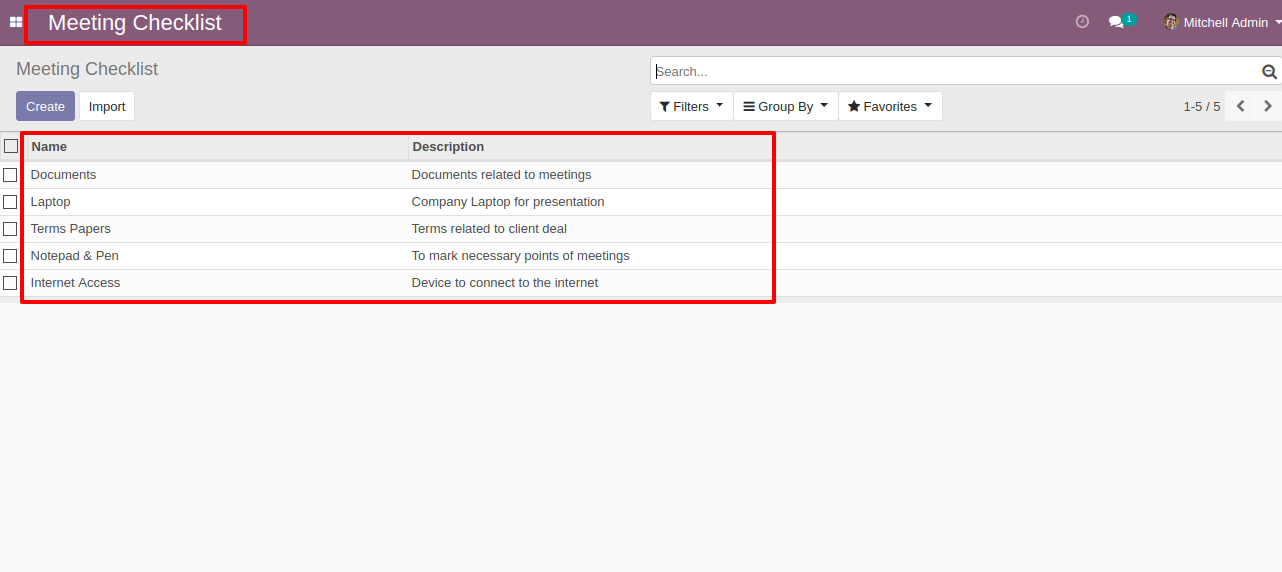This screenshot has width=1282, height=572.
Task: Check the Terms Papers row checkbox
Action: [x=10, y=229]
